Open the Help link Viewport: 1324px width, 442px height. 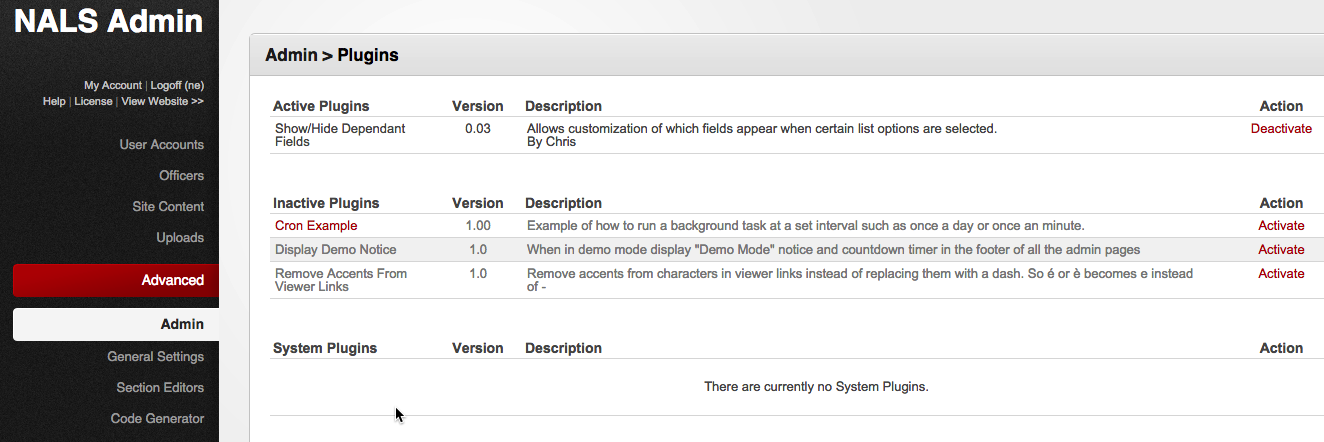tap(54, 102)
